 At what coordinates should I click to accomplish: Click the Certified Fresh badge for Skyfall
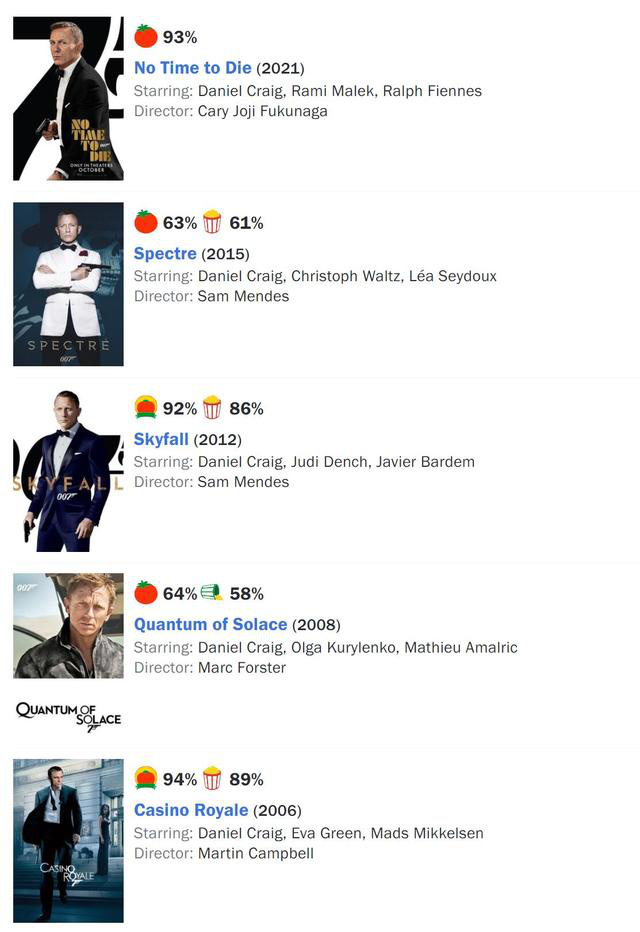tap(146, 407)
